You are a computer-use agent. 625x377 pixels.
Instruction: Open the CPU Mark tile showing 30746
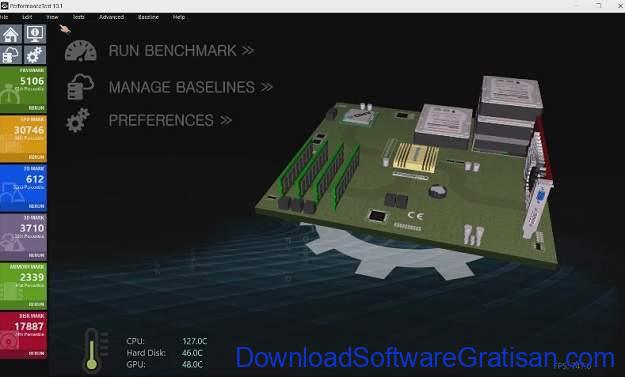click(23, 139)
